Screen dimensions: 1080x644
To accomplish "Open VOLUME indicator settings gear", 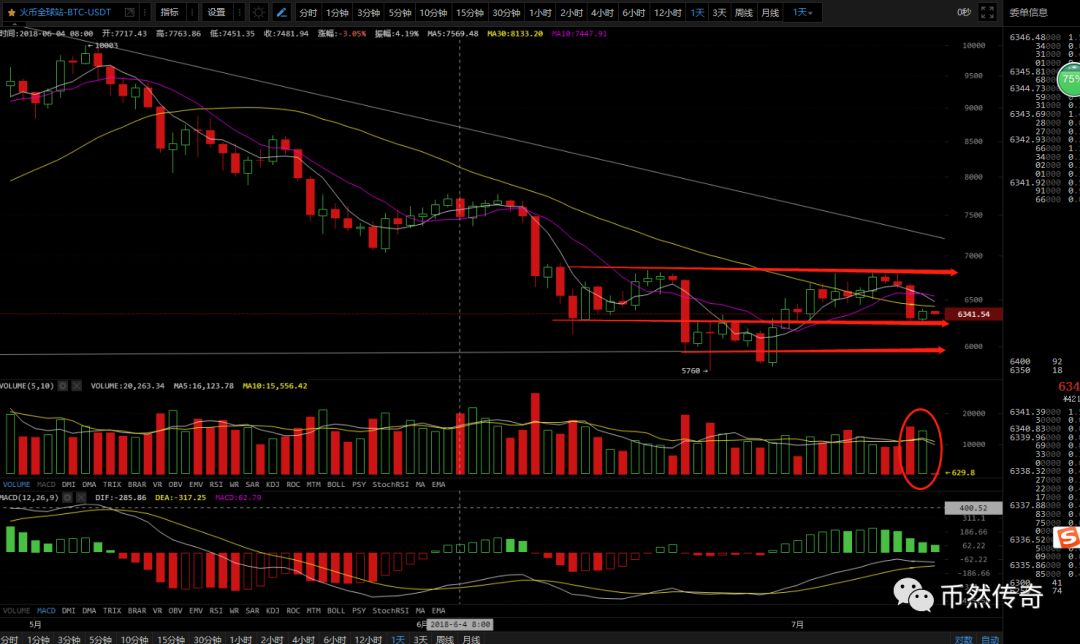I will [x=63, y=386].
